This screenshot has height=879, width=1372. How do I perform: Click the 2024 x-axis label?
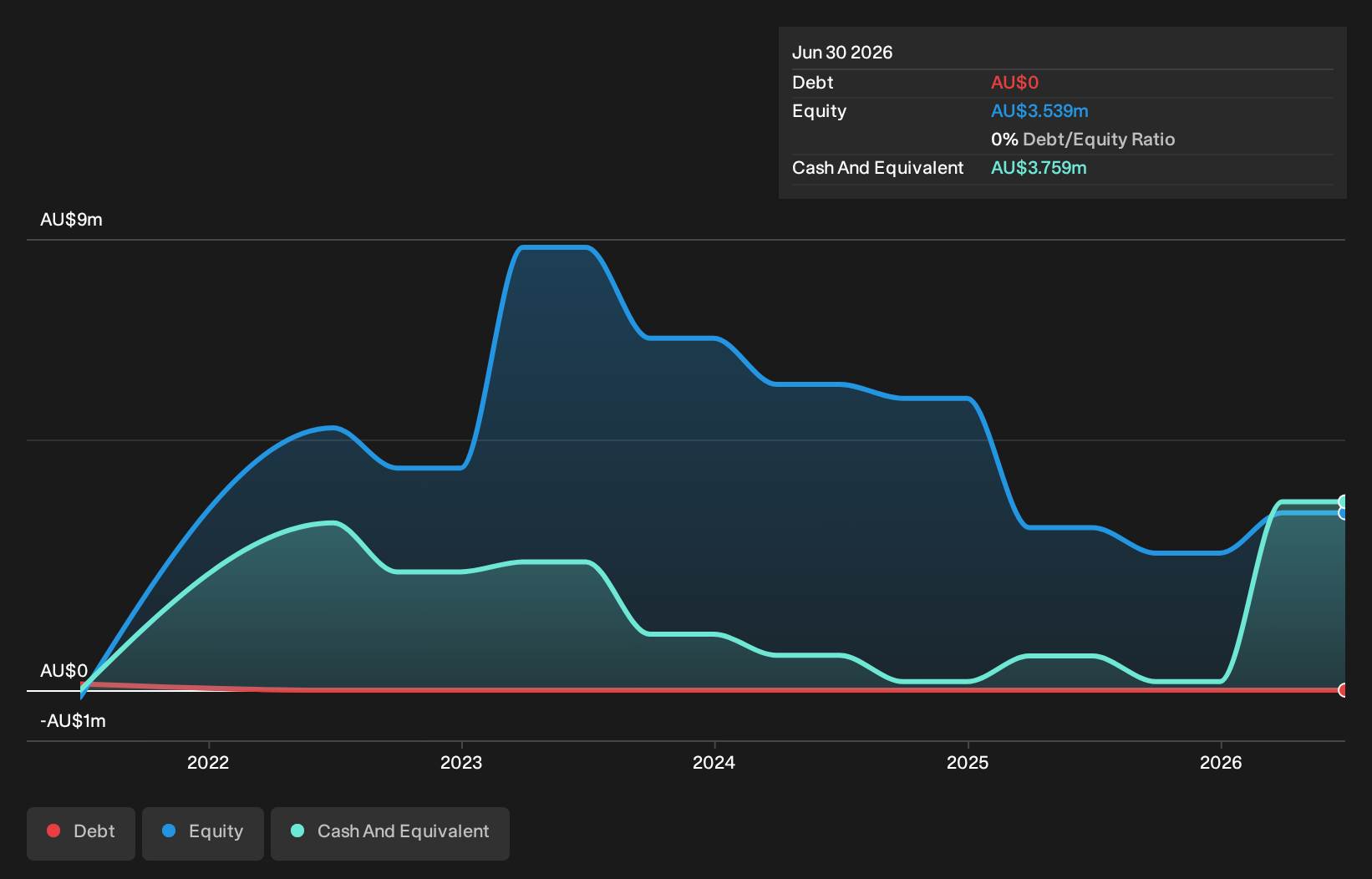(714, 762)
